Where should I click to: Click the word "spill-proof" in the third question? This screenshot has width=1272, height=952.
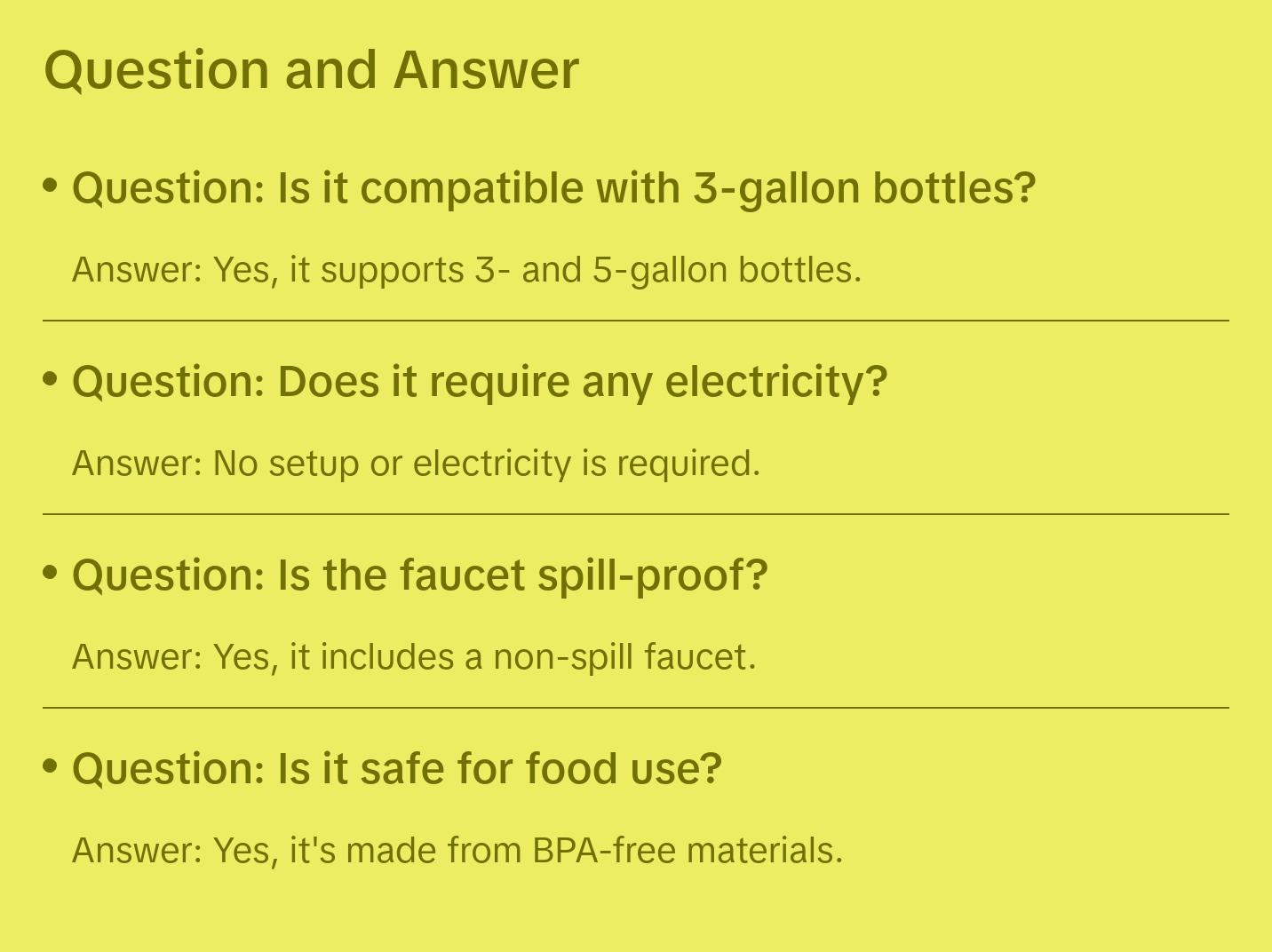(652, 575)
